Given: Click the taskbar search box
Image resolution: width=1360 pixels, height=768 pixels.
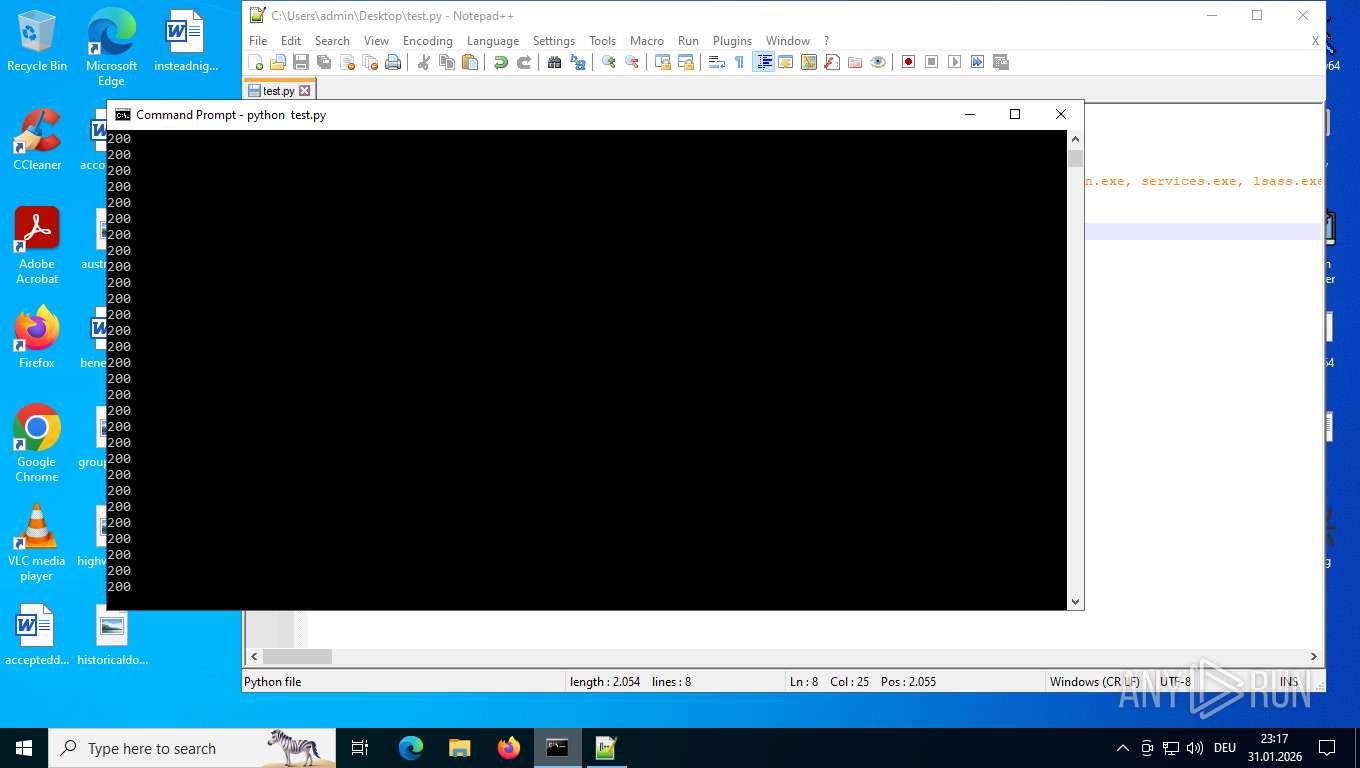Looking at the screenshot, I should (x=193, y=748).
